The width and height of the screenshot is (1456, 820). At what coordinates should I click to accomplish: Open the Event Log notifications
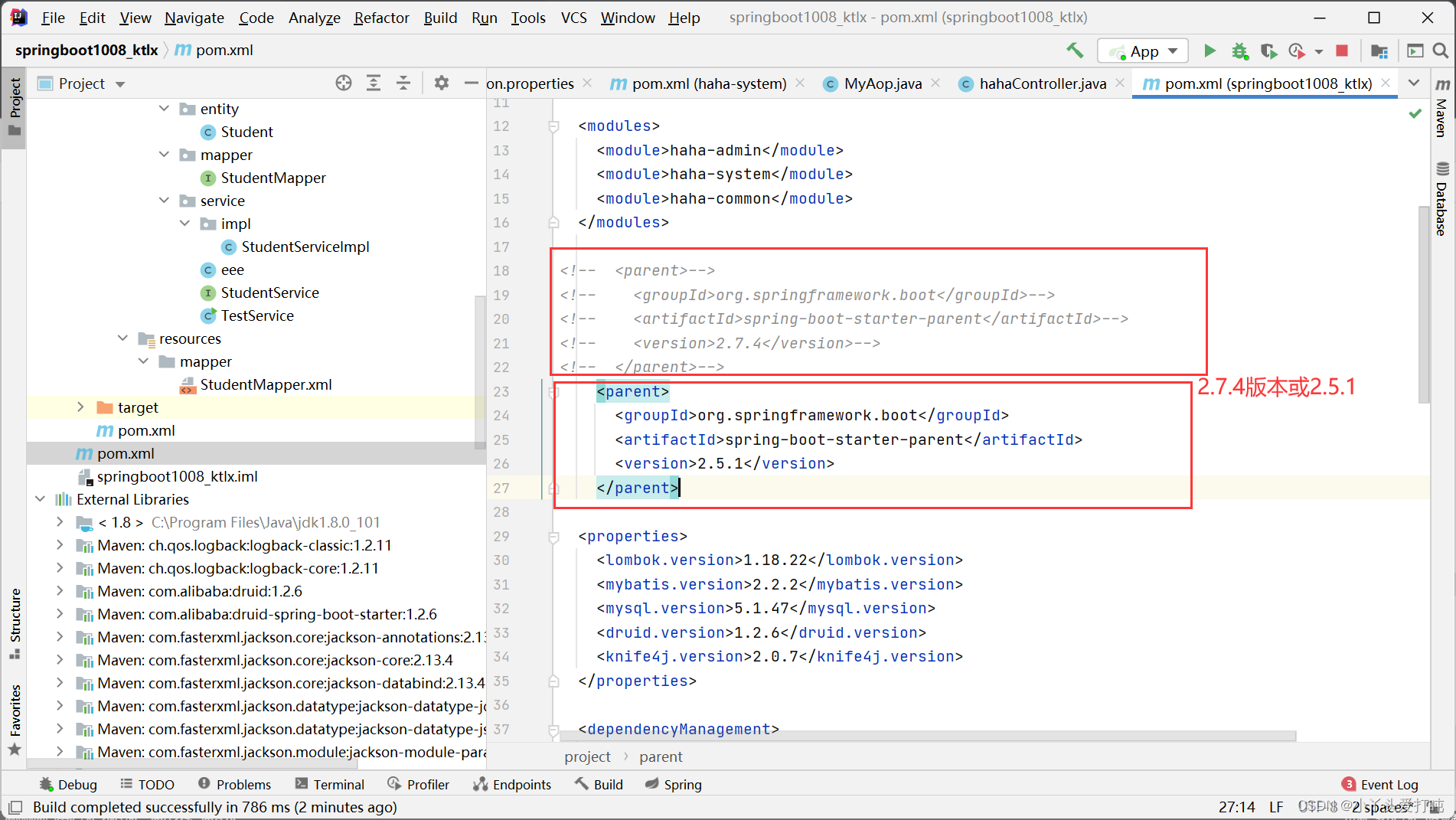[x=1380, y=784]
